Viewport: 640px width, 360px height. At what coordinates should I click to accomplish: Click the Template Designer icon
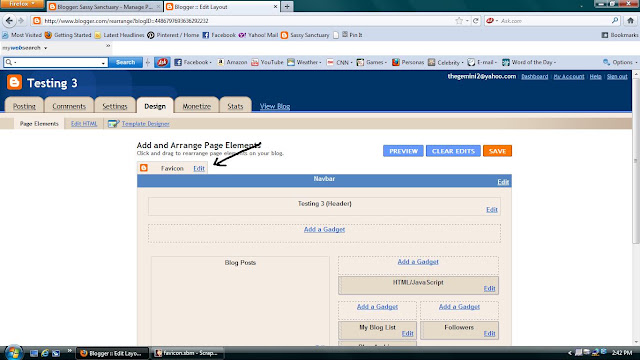[113, 124]
